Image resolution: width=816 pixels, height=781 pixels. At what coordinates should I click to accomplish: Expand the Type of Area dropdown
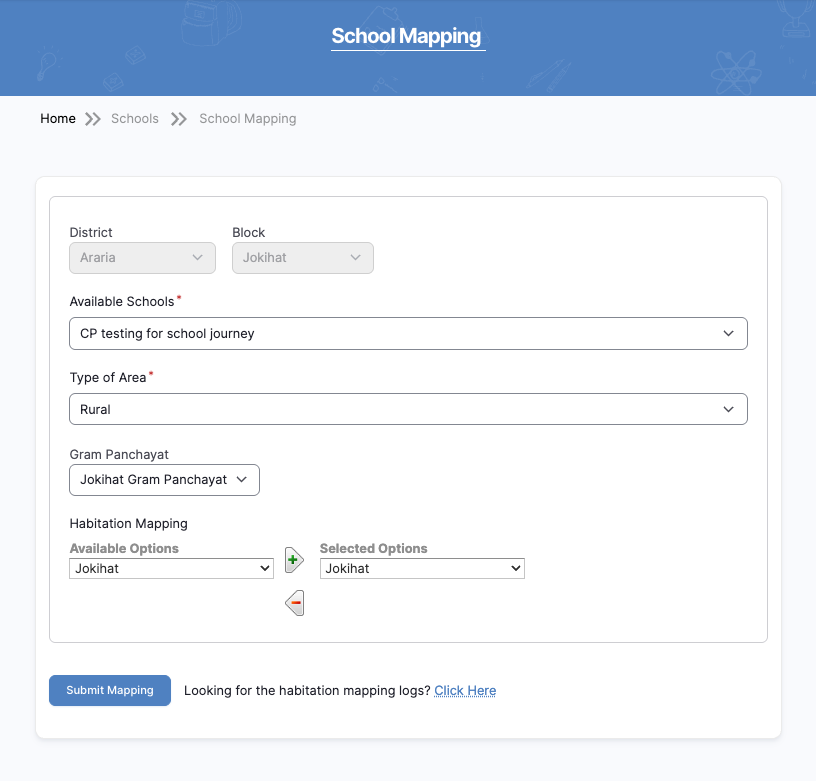tap(408, 409)
